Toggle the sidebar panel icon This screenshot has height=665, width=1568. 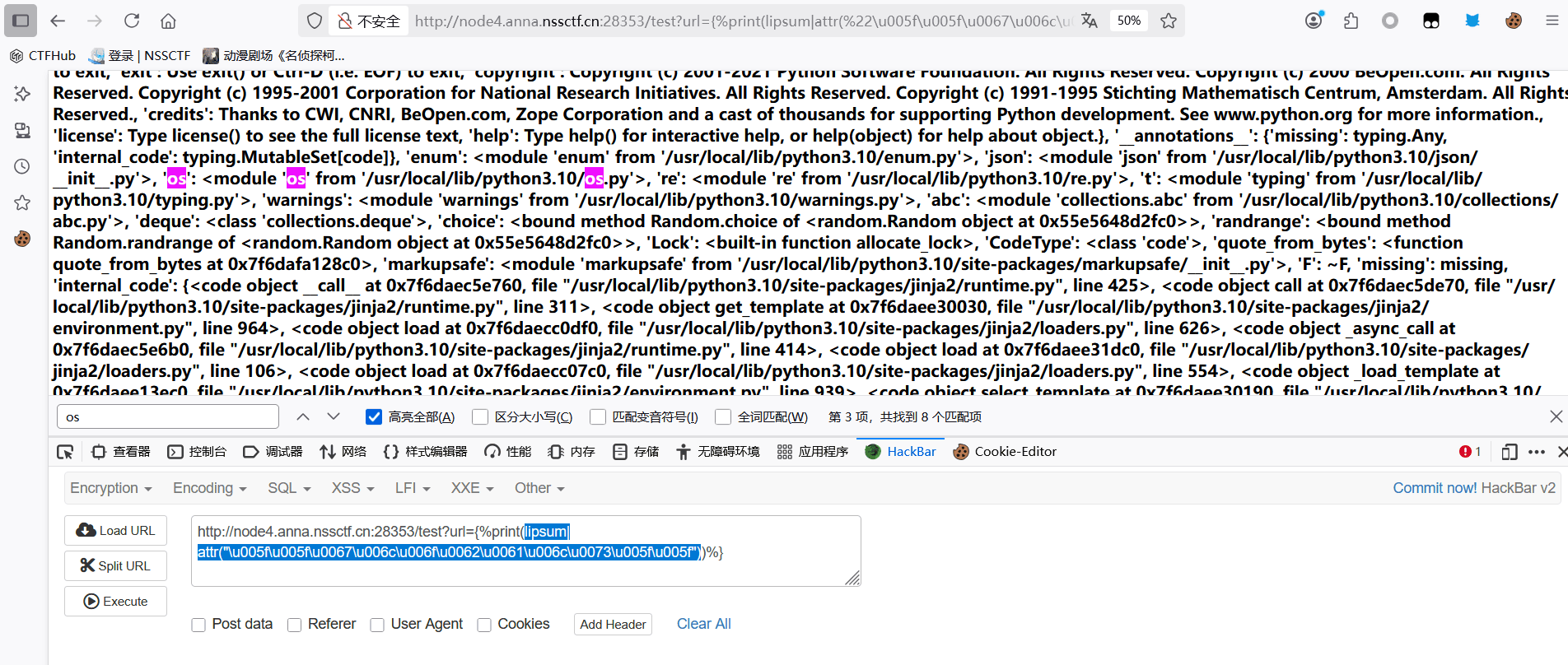[x=21, y=21]
